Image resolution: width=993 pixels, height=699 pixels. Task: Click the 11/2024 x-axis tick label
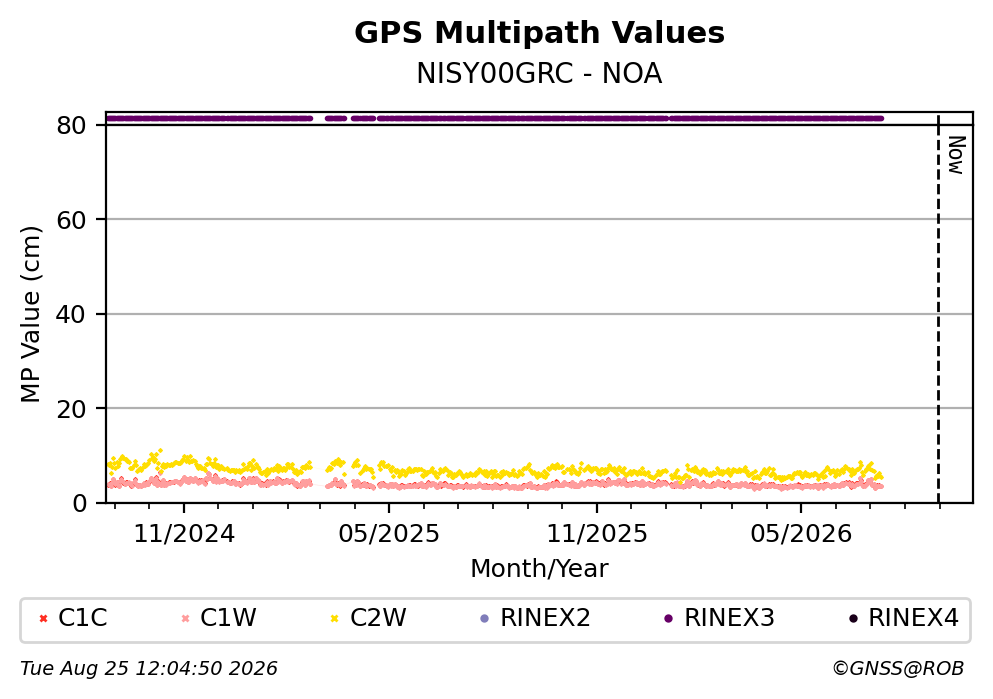click(x=184, y=534)
